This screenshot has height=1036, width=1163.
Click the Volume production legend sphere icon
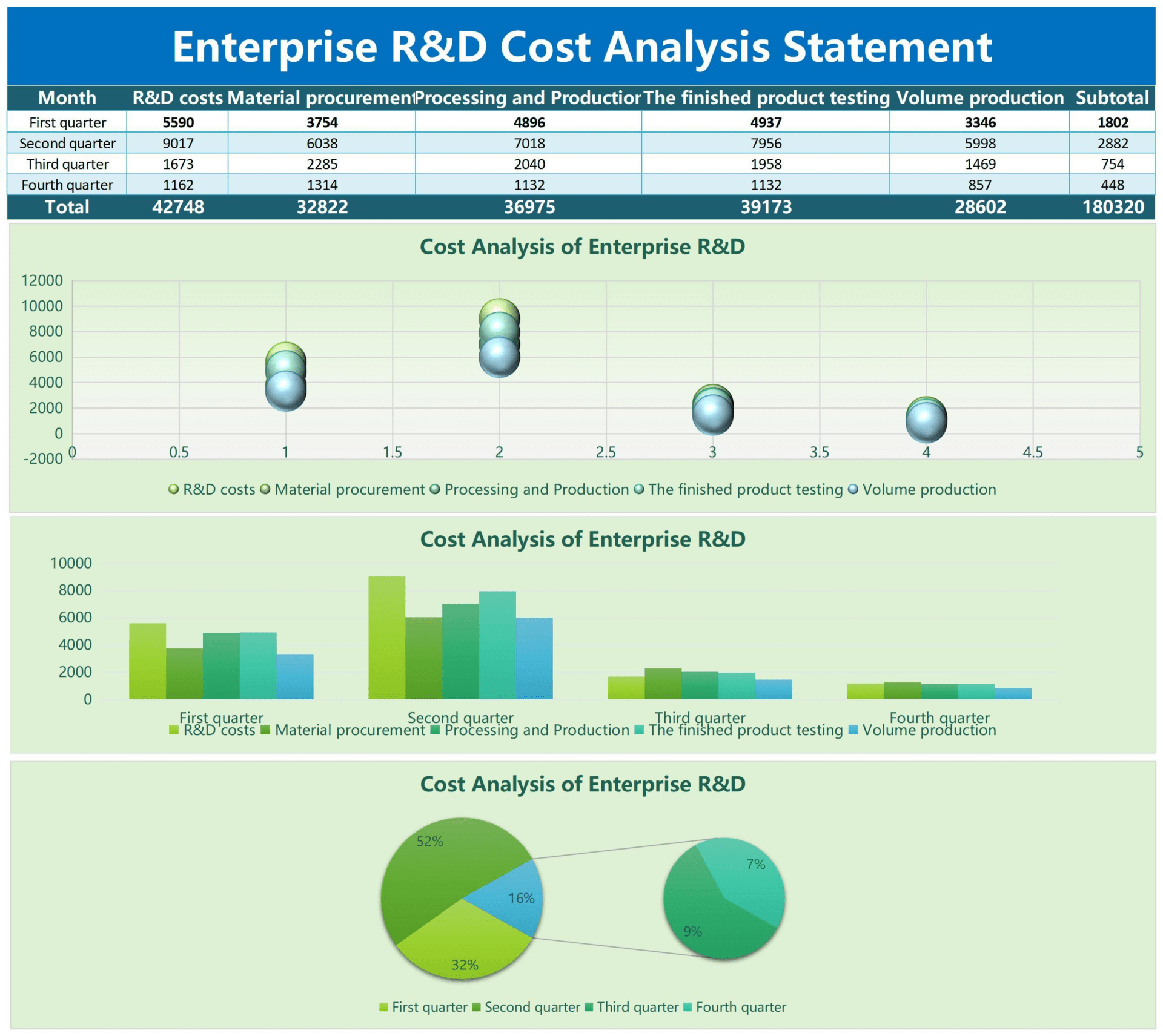click(x=854, y=489)
